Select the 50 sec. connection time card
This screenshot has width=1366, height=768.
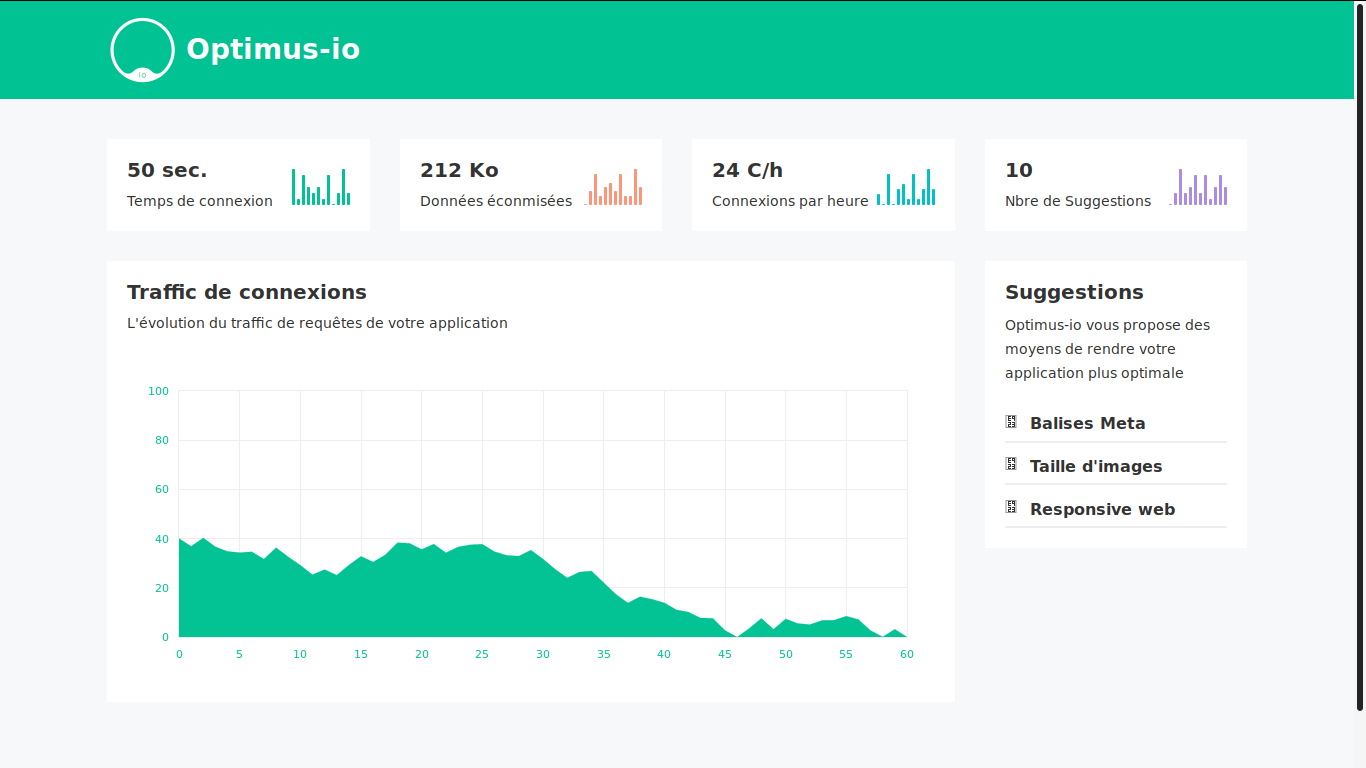(167, 170)
